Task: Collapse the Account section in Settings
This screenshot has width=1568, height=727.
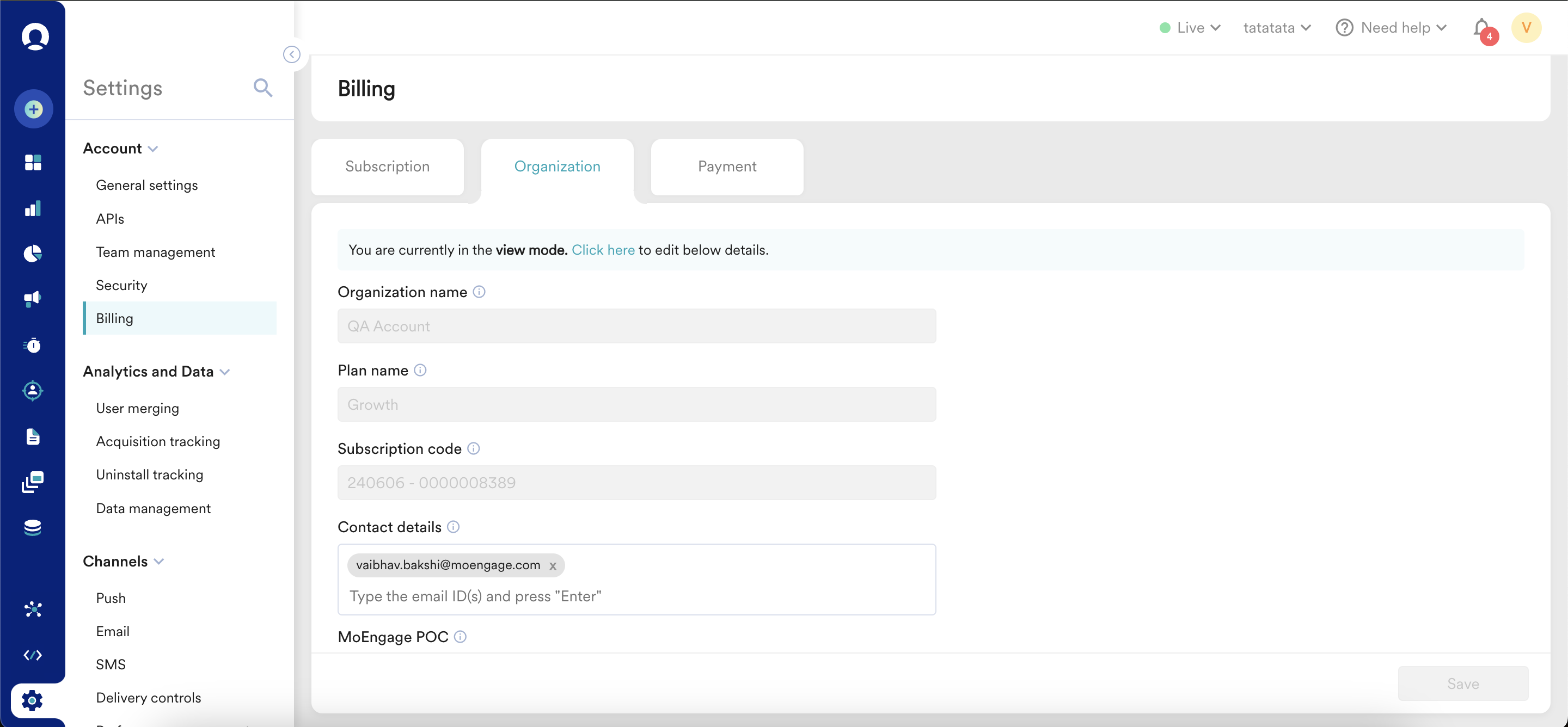Action: pyautogui.click(x=154, y=148)
